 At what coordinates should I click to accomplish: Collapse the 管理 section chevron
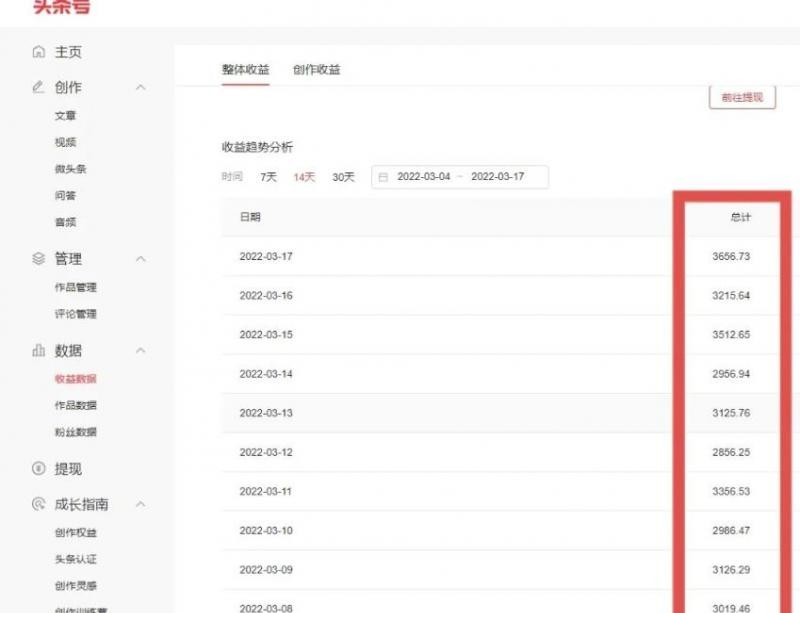click(141, 259)
